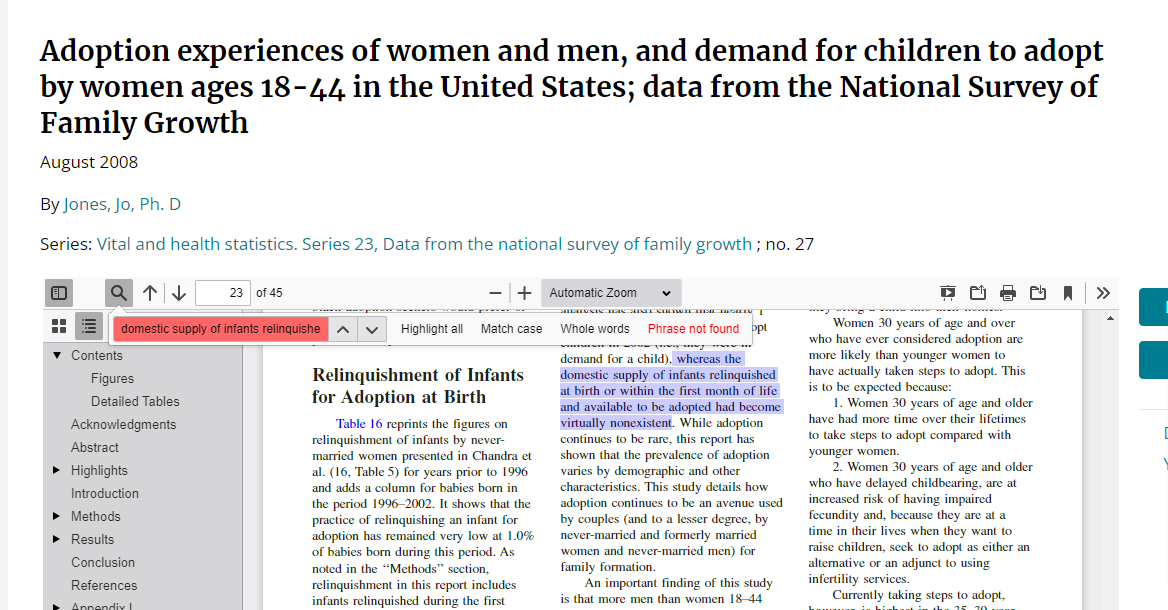Expand the Results outline node
1168x610 pixels.
point(57,539)
